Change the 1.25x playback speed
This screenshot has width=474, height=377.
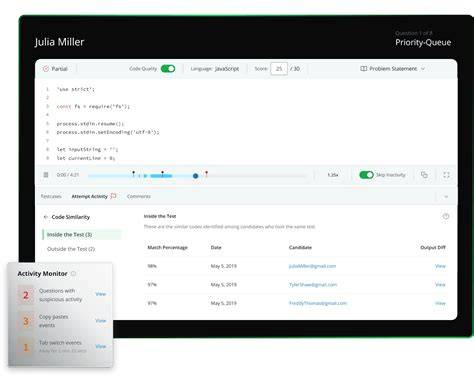(333, 175)
